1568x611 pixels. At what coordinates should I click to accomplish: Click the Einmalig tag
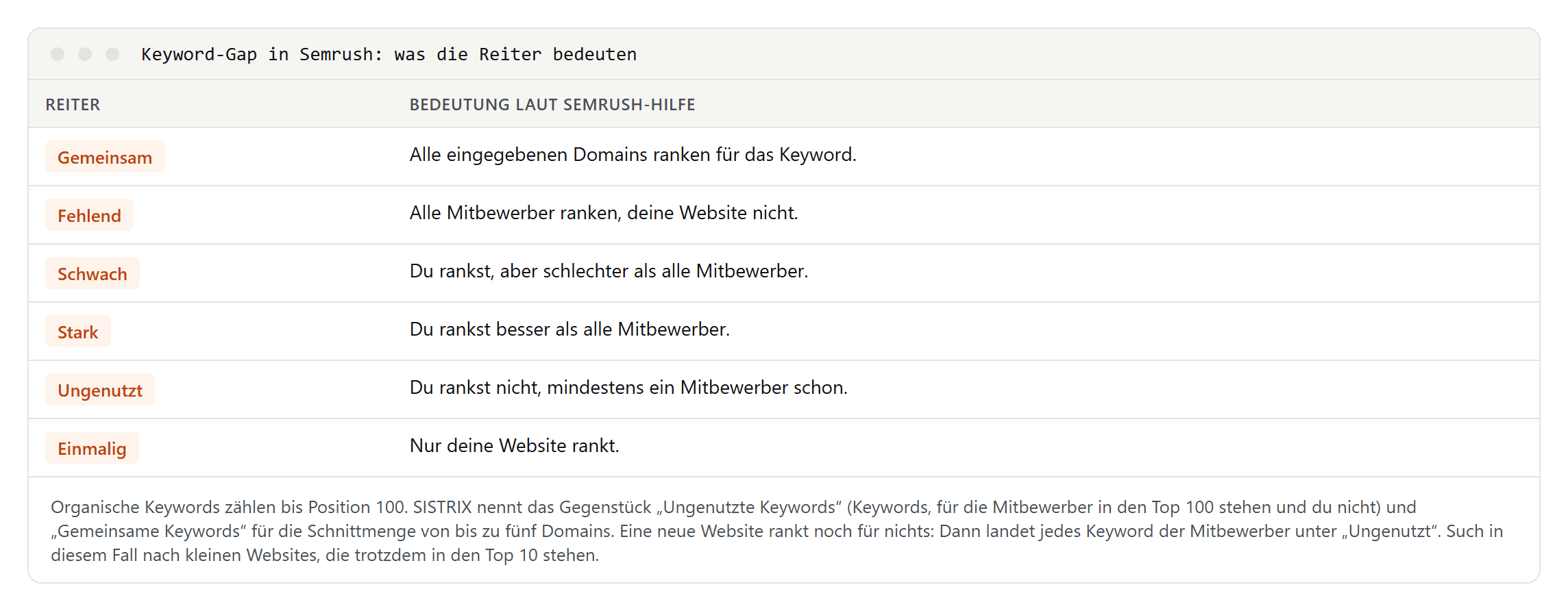click(92, 448)
